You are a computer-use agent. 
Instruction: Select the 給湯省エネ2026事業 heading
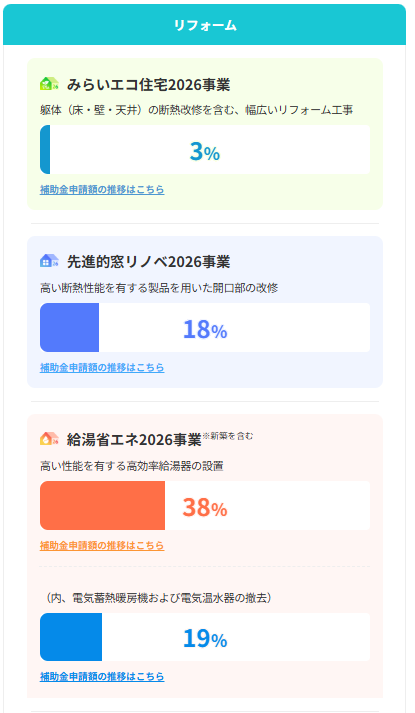134,440
